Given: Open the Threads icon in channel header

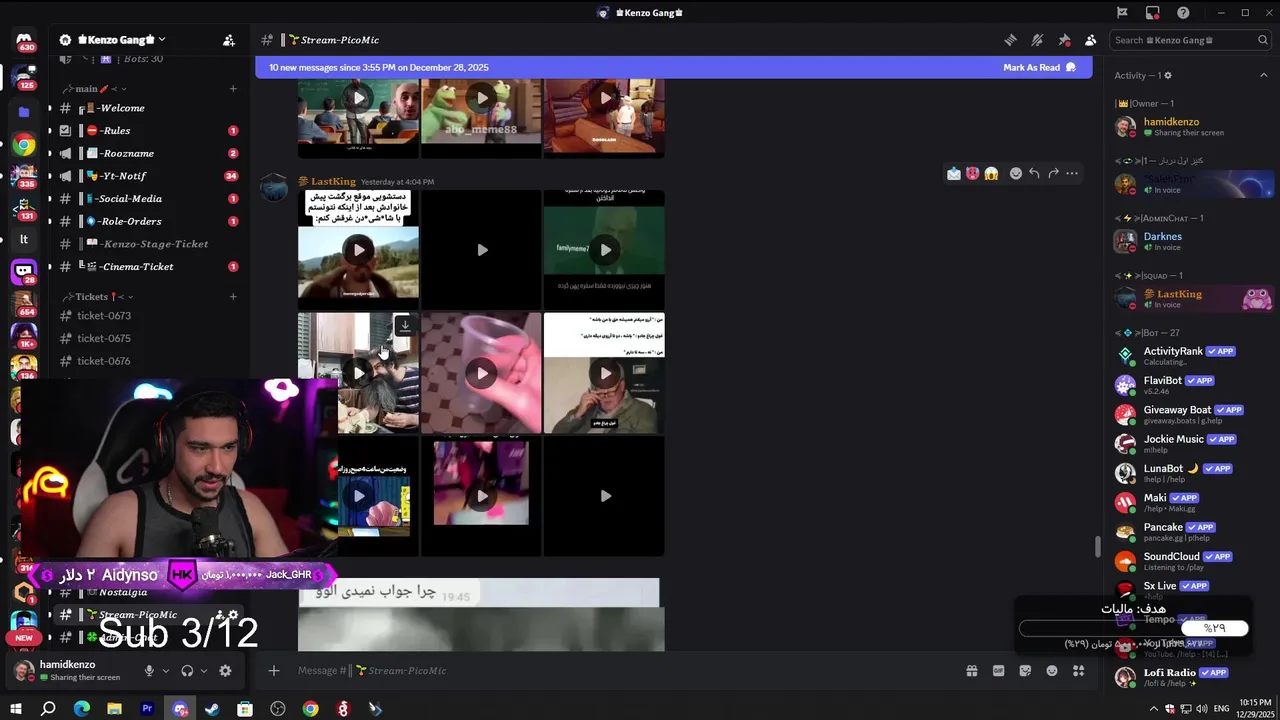Looking at the screenshot, I should point(1011,40).
